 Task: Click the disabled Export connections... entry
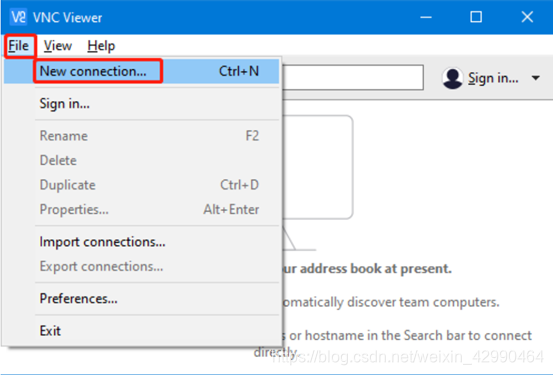point(141,267)
